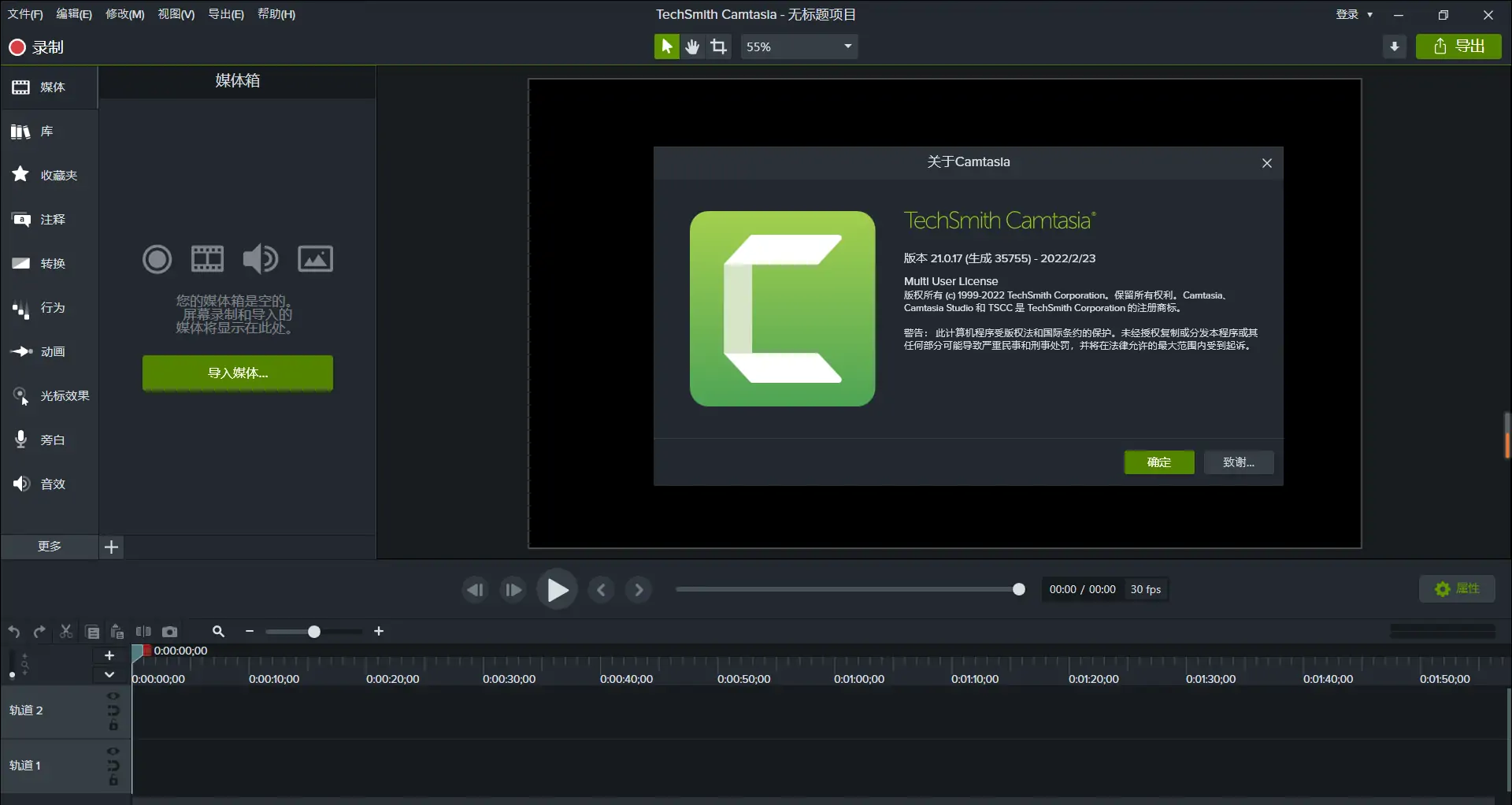Open the 属性 Properties panel
The height and width of the screenshot is (805, 1512).
point(1457,588)
